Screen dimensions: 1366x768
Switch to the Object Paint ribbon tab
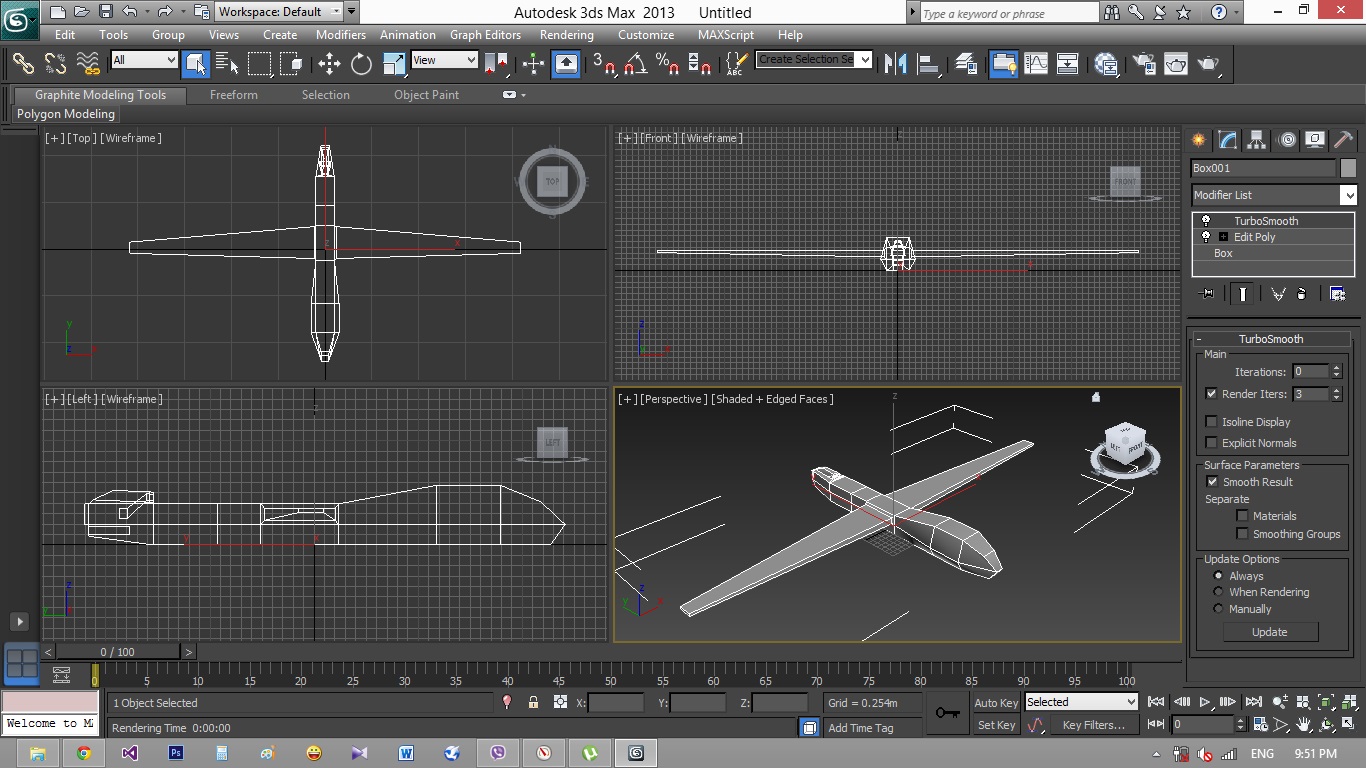(x=426, y=95)
